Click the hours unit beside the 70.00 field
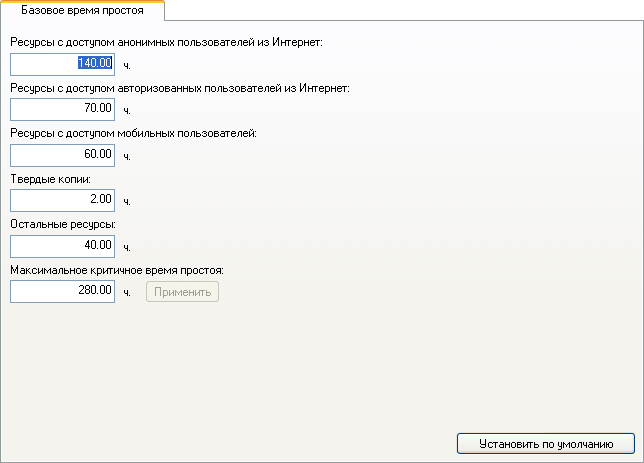The height and width of the screenshot is (463, 644). (x=127, y=111)
